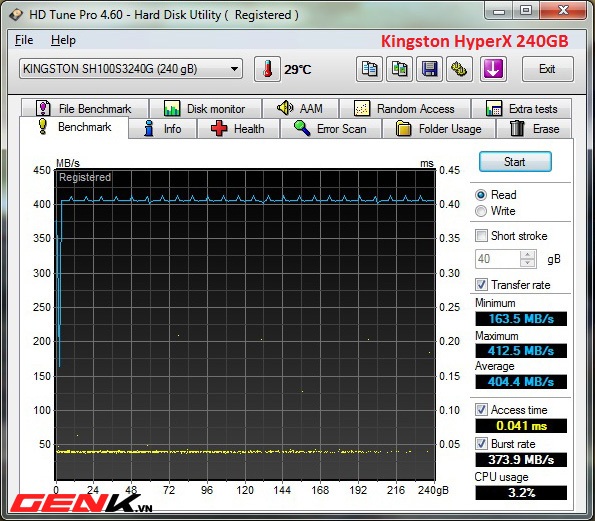Screen dimensions: 595x521
Task: Close the HD Tune Pro window
Action: (x=563, y=11)
